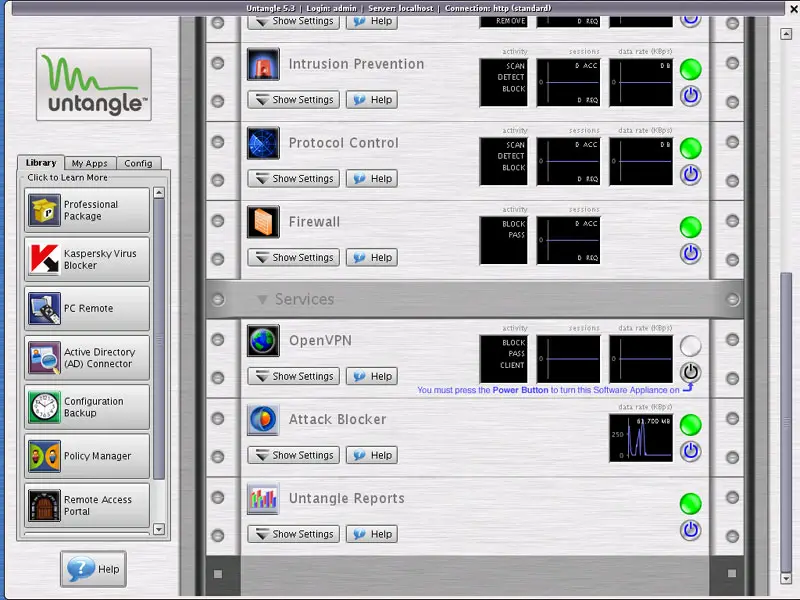Turn on OpenVPN with the power button
The height and width of the screenshot is (600, 800).
(690, 372)
